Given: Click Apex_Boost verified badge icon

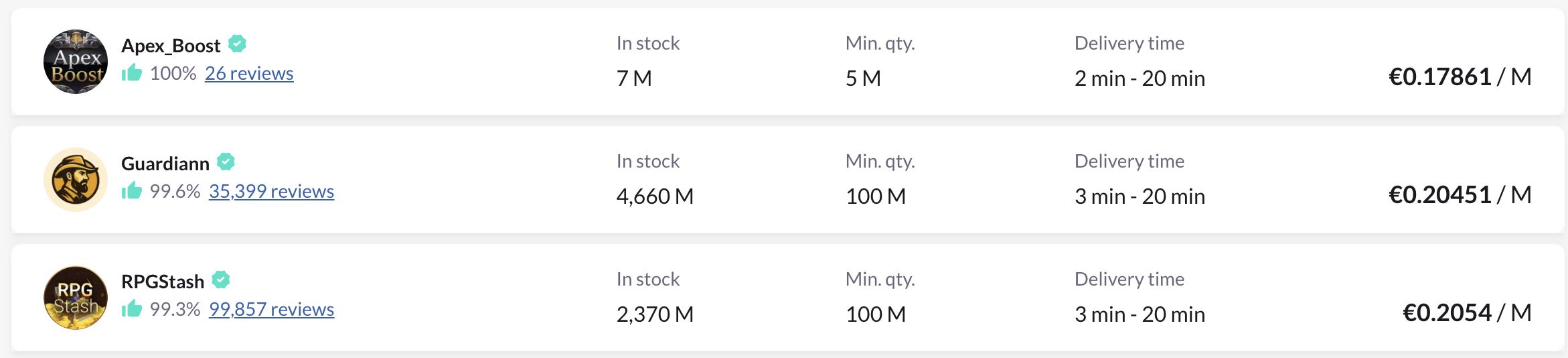Looking at the screenshot, I should 237,44.
